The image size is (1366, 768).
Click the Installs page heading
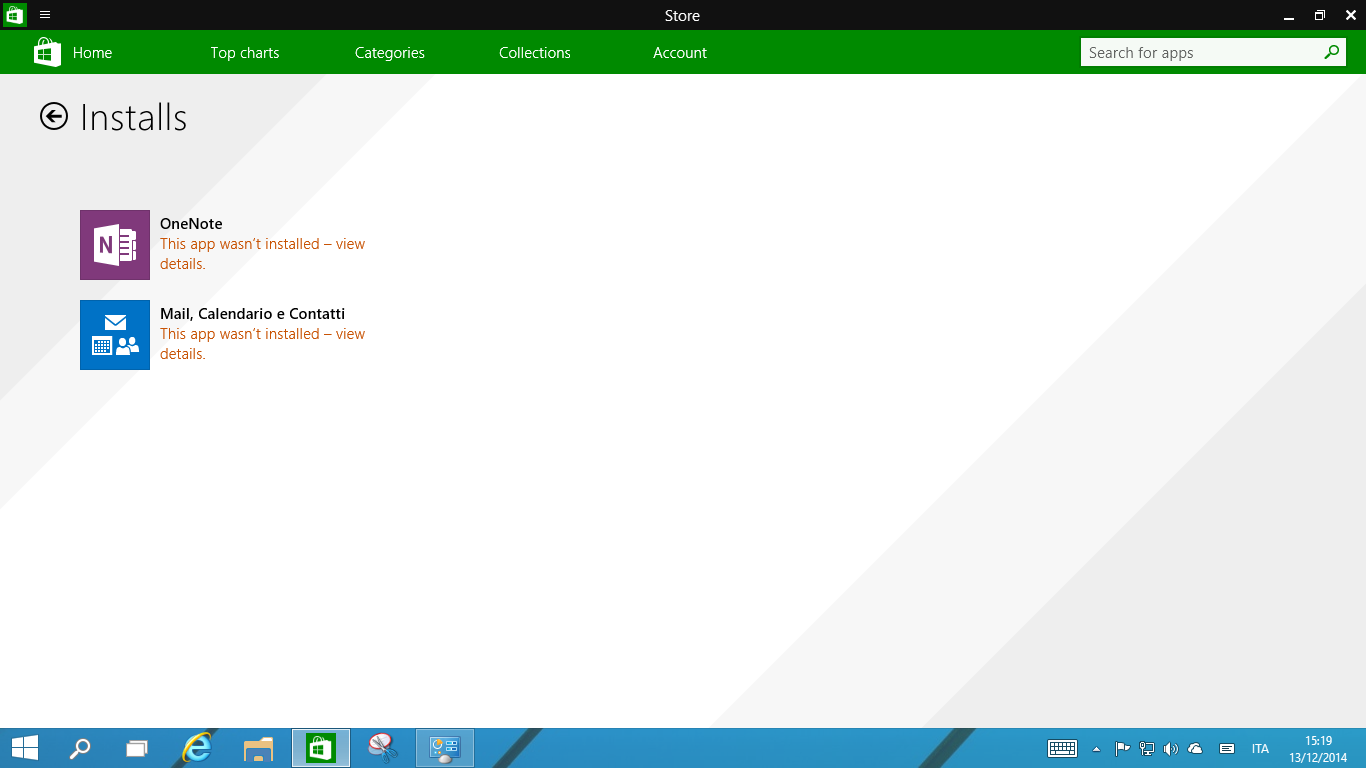coord(133,117)
